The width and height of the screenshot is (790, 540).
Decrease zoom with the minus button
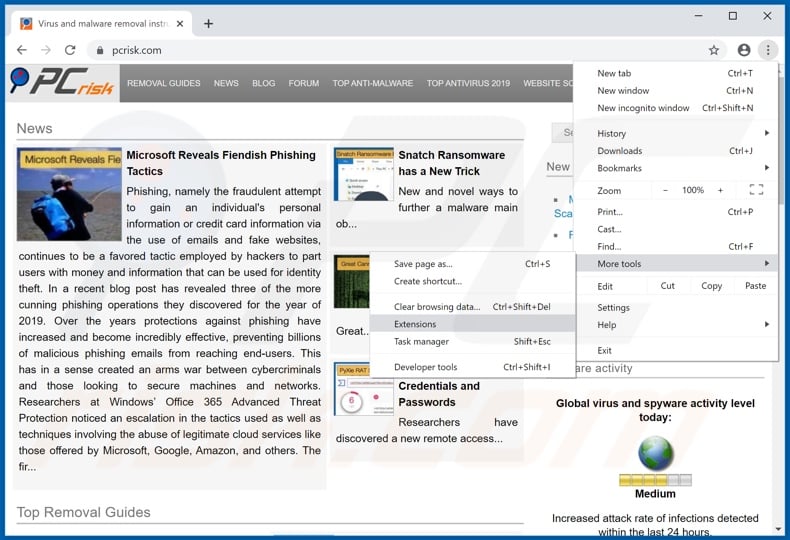(x=665, y=190)
